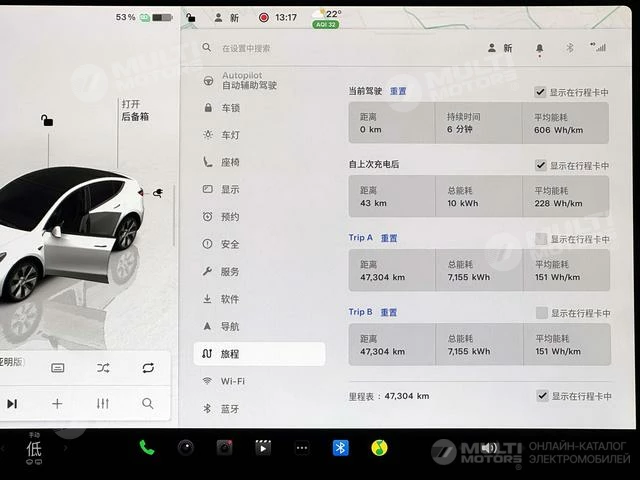
Task: Open the notifications bell icon
Action: click(x=539, y=49)
